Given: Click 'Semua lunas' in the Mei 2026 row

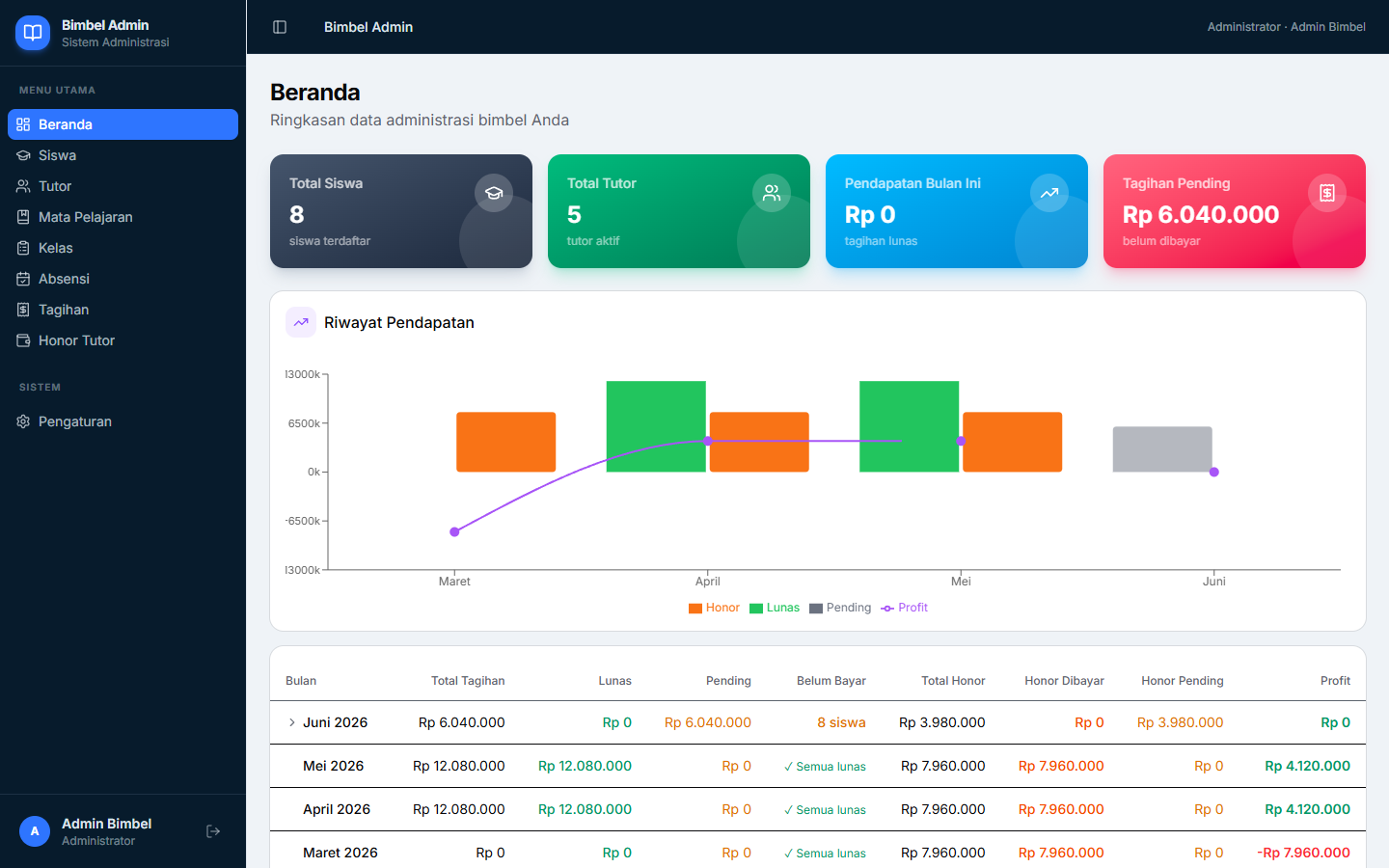Looking at the screenshot, I should click(x=825, y=767).
